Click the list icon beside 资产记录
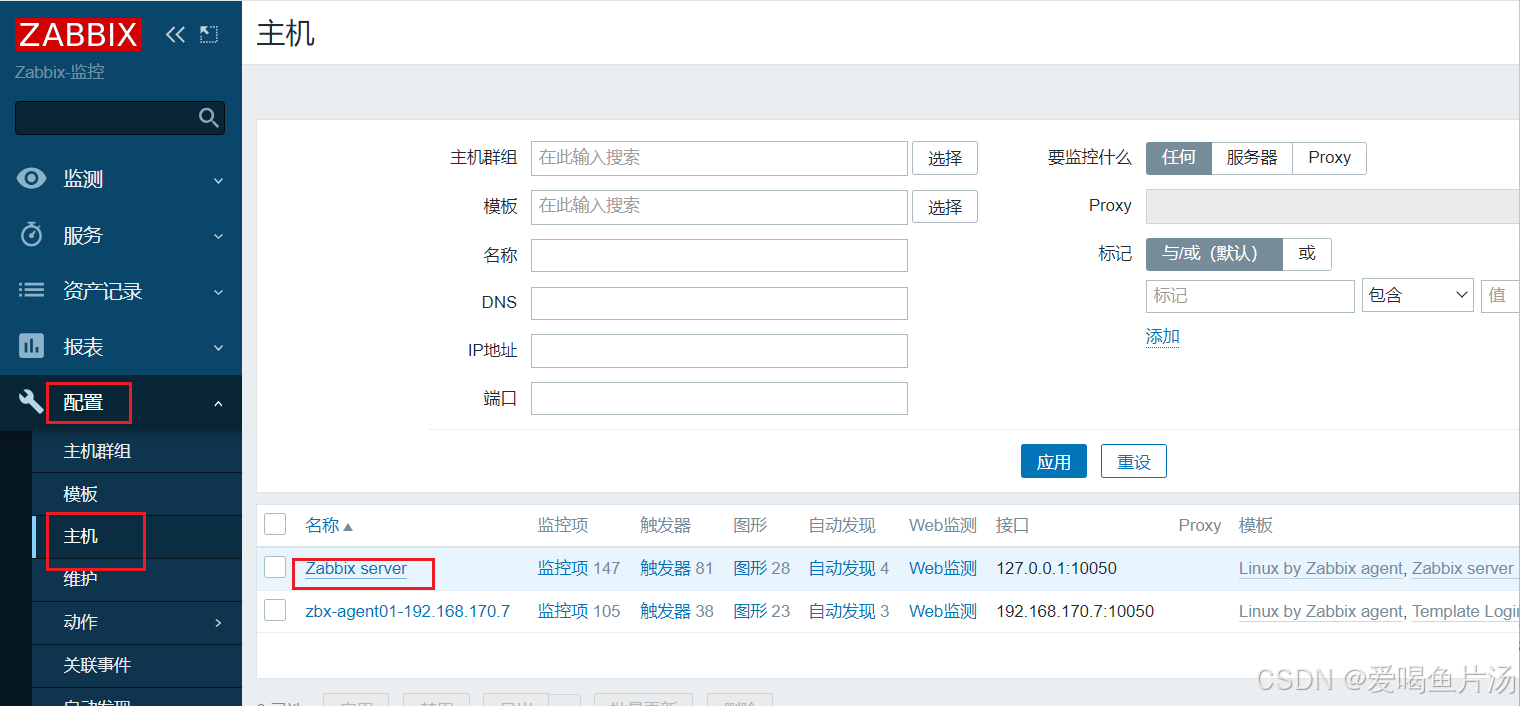The width and height of the screenshot is (1520, 706). click(x=32, y=291)
